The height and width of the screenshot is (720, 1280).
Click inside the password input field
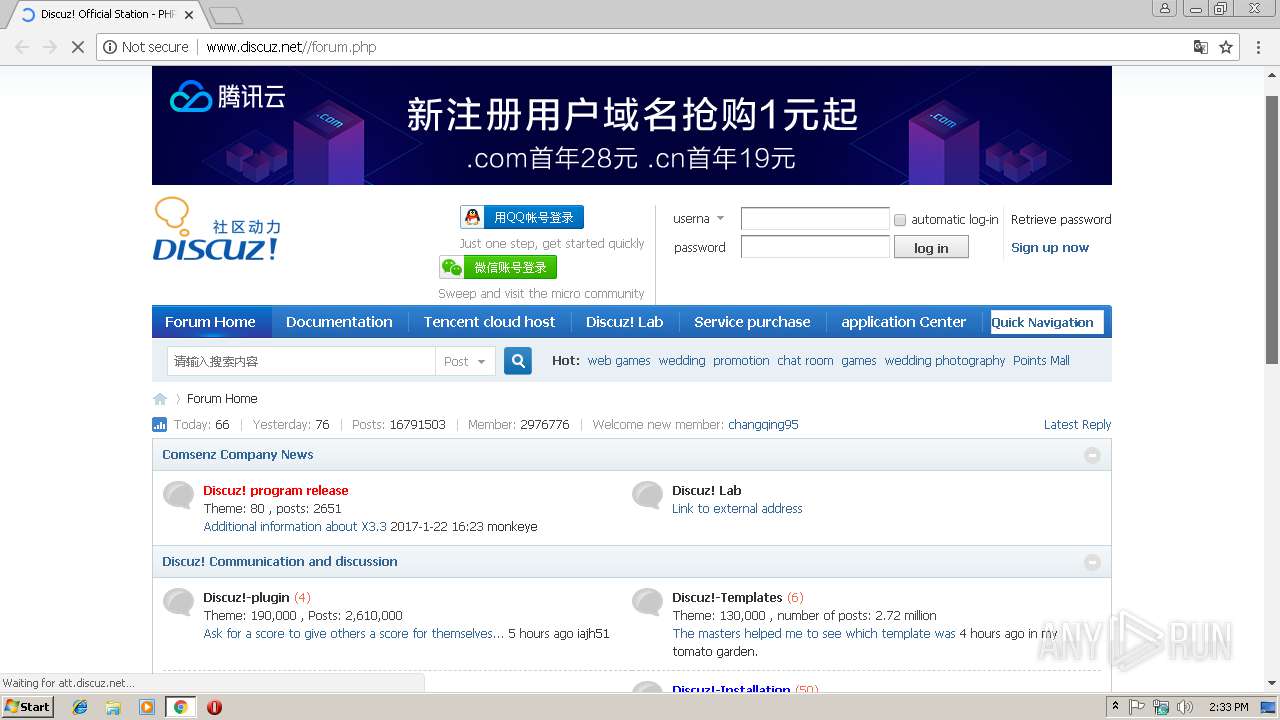click(x=815, y=247)
